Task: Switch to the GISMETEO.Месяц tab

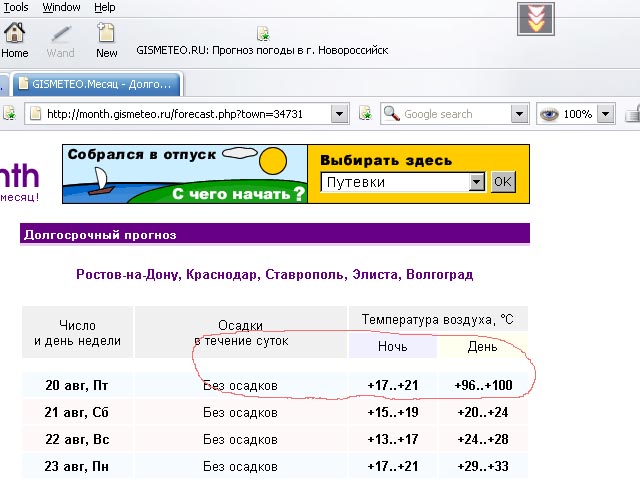Action: click(98, 83)
